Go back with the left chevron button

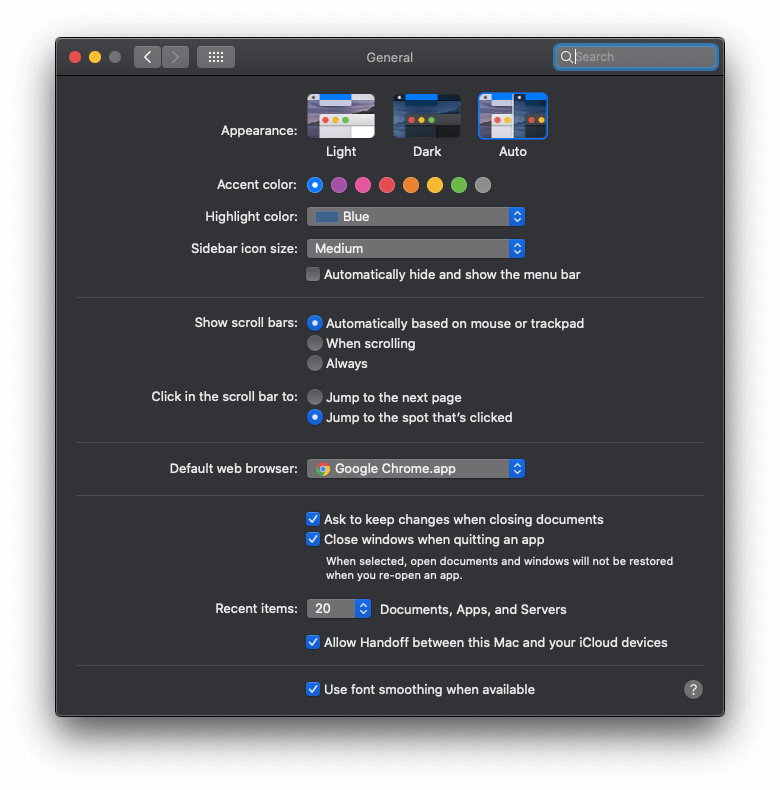point(147,57)
